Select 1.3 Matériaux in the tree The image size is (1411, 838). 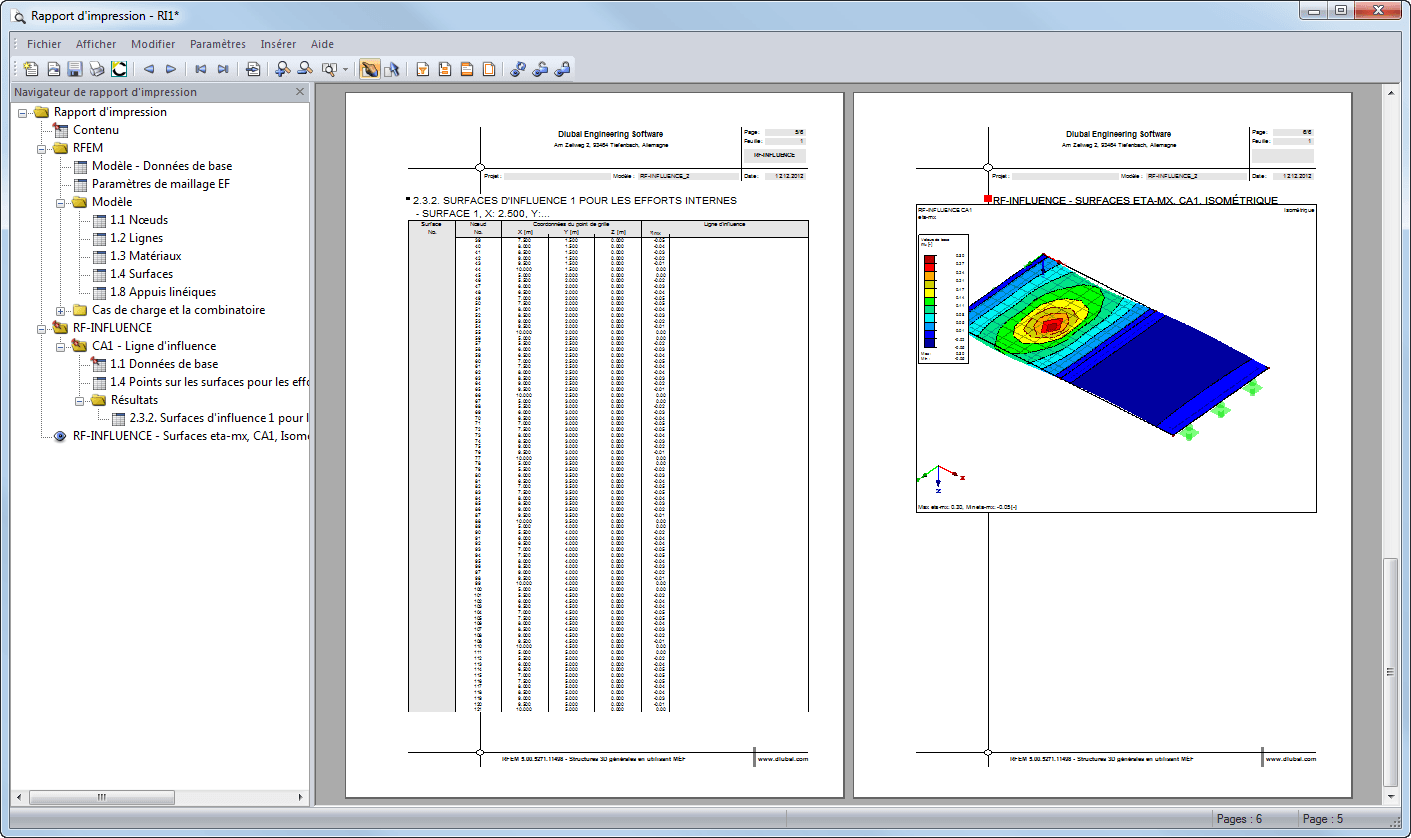click(x=145, y=256)
